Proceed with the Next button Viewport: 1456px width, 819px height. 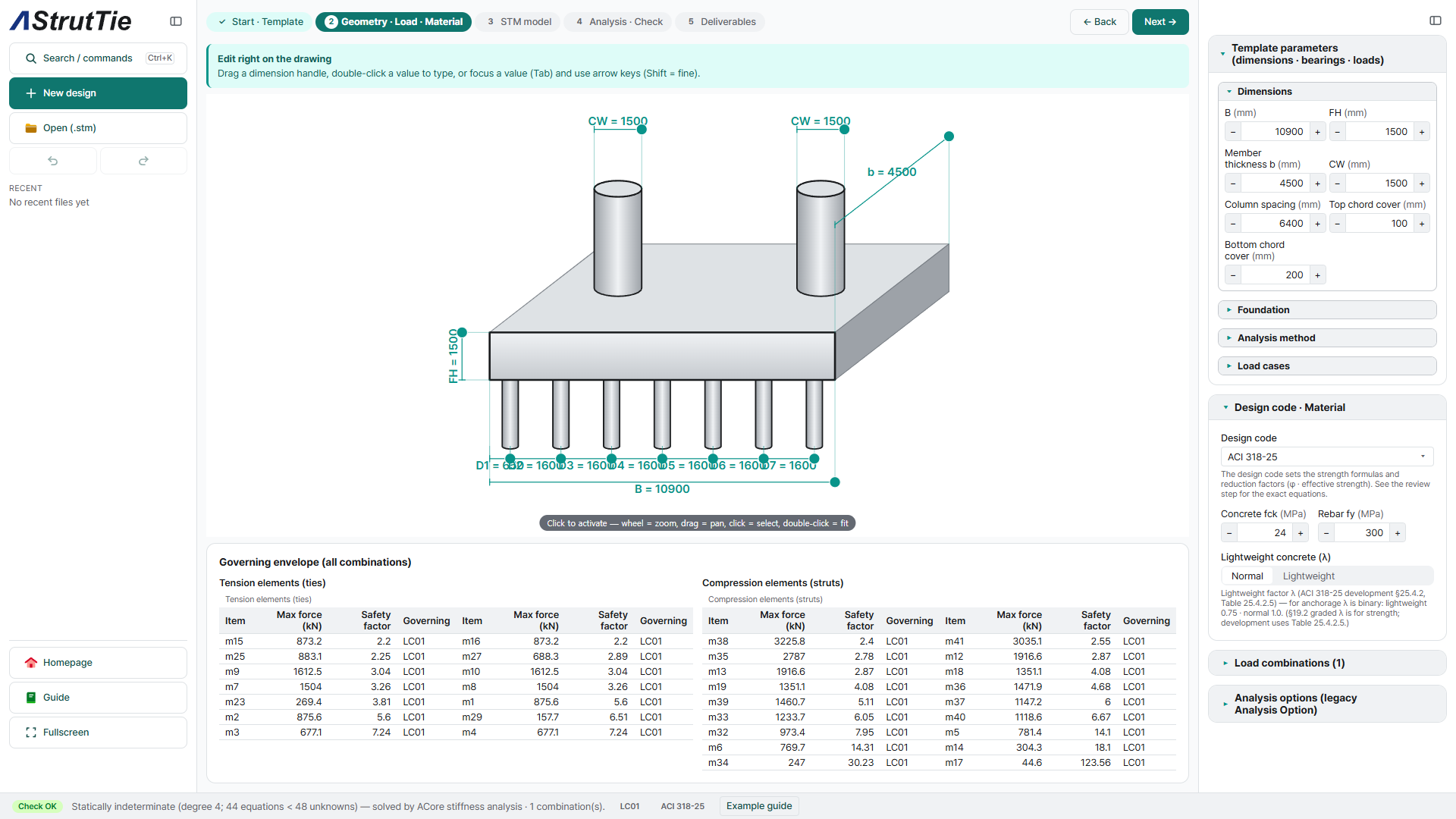[1160, 22]
